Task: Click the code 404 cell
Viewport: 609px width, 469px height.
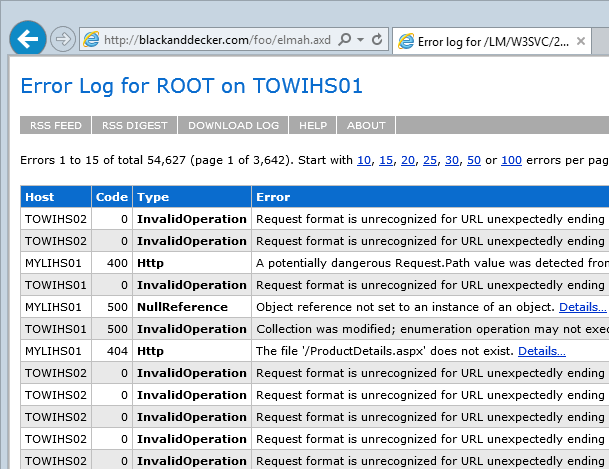Action: click(112, 351)
